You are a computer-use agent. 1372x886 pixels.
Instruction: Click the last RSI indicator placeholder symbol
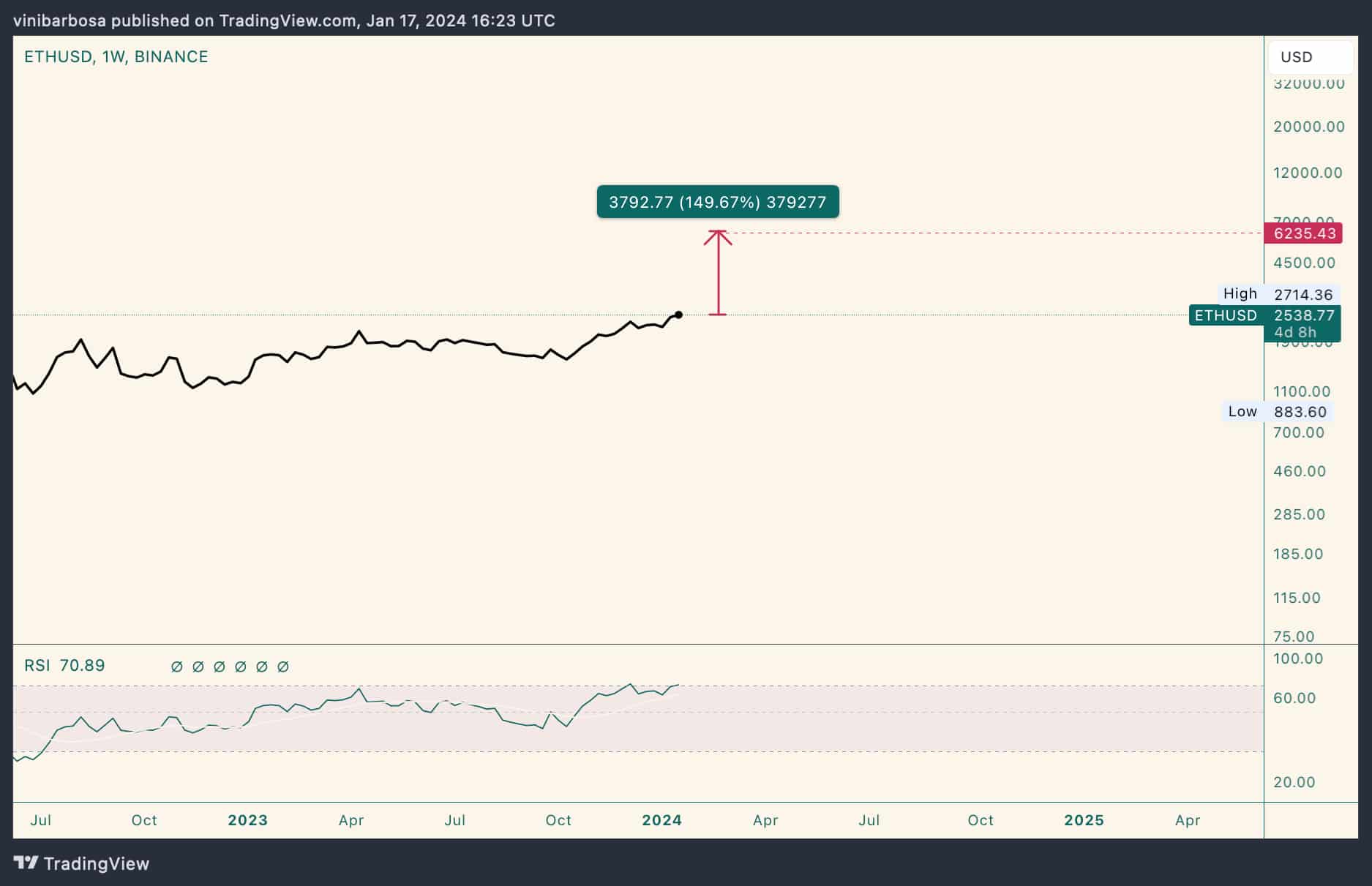click(283, 667)
